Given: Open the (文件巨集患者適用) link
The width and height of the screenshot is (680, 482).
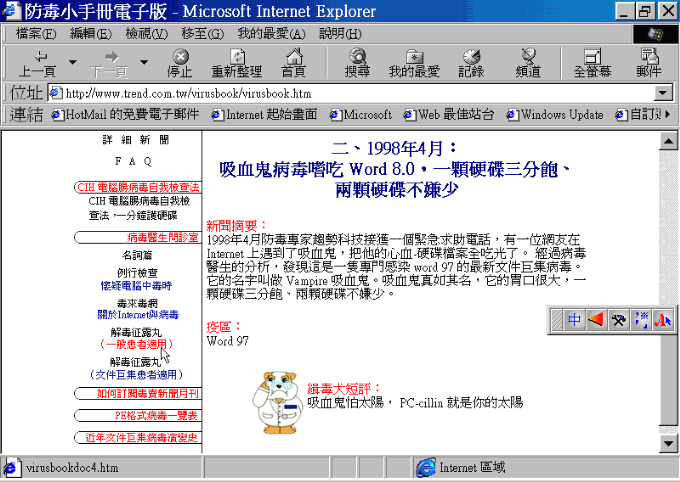Looking at the screenshot, I should (136, 374).
